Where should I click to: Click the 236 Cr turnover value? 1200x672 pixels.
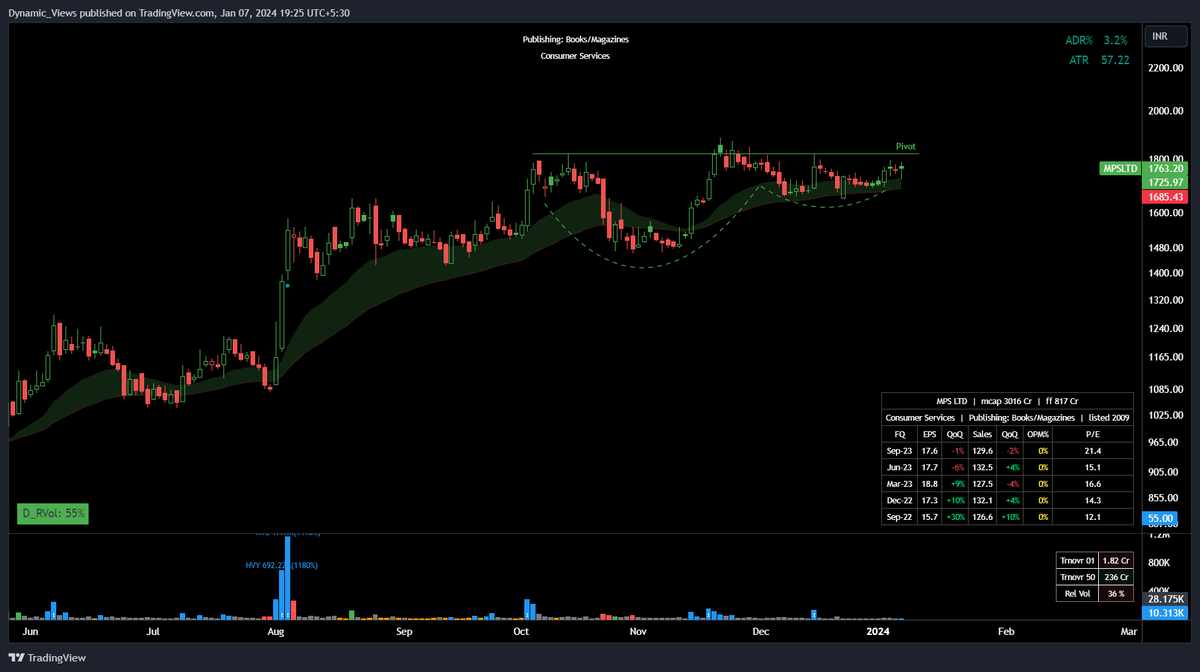pos(1116,577)
